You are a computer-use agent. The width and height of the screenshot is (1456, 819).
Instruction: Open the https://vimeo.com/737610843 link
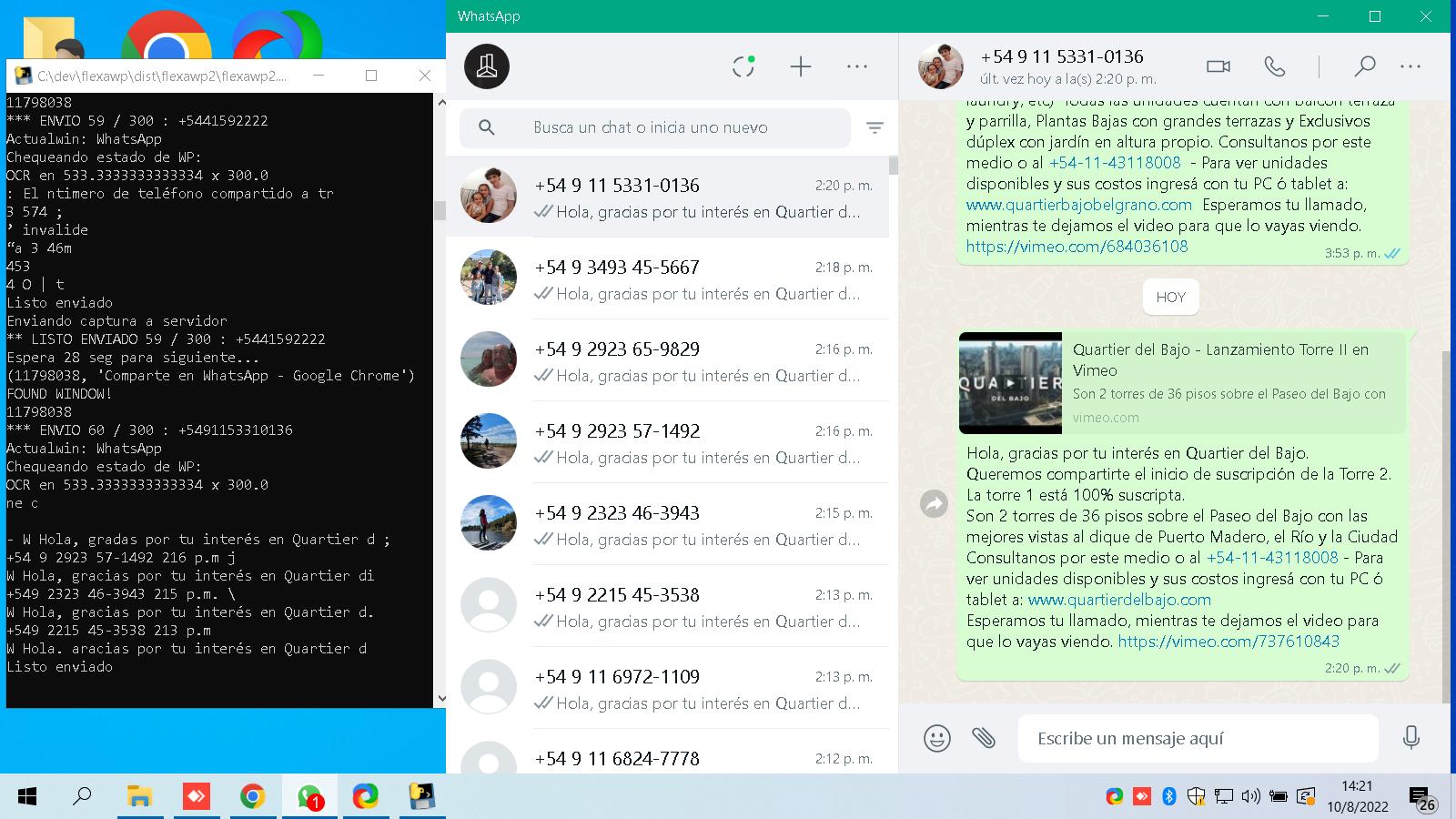coord(1228,642)
